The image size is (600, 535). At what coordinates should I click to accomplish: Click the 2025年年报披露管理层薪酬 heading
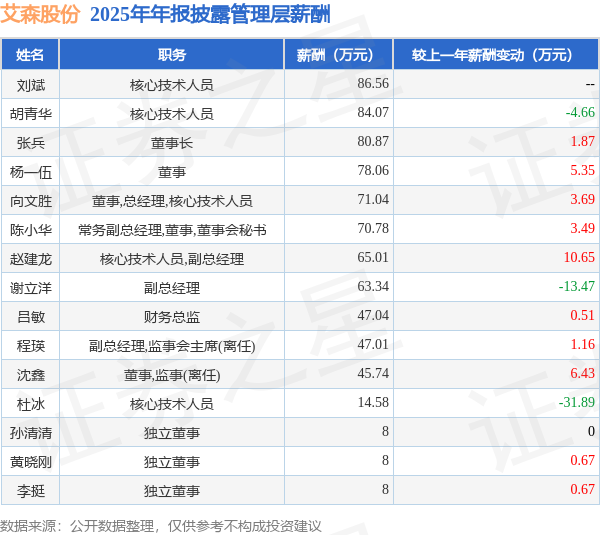point(210,15)
